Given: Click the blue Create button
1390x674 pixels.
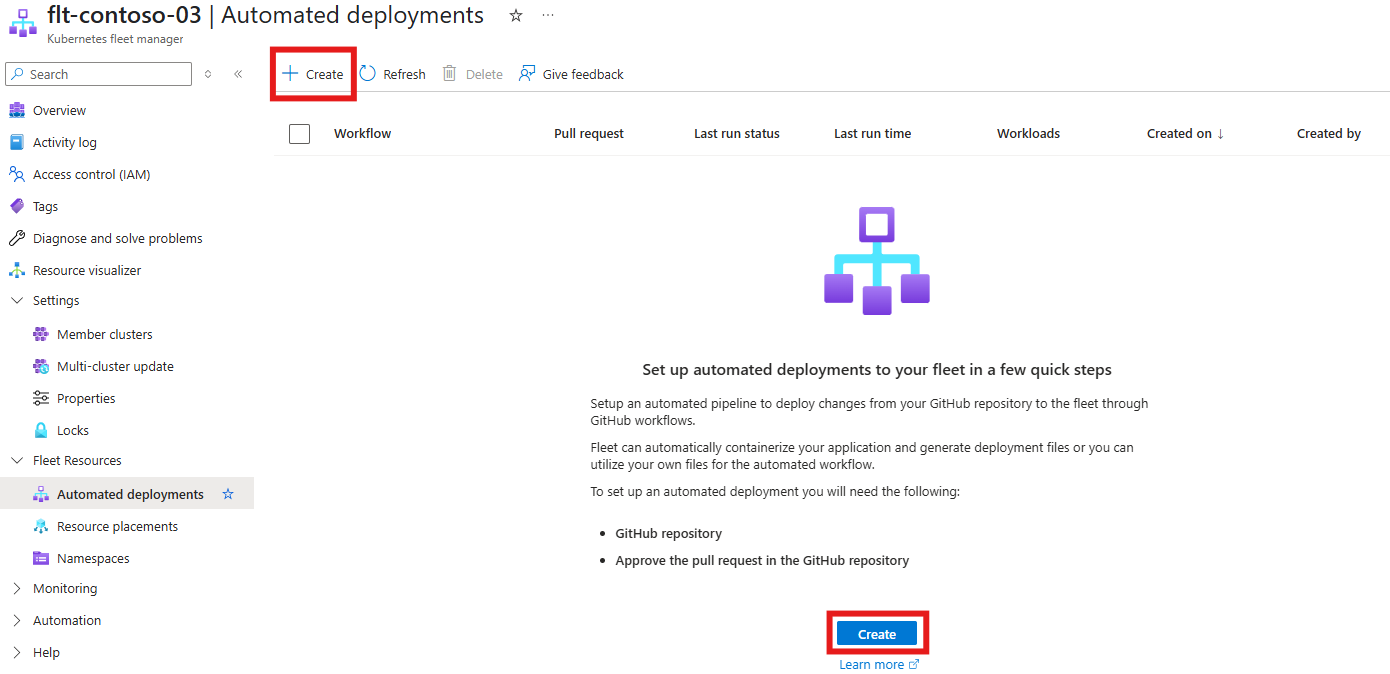Looking at the screenshot, I should [877, 634].
